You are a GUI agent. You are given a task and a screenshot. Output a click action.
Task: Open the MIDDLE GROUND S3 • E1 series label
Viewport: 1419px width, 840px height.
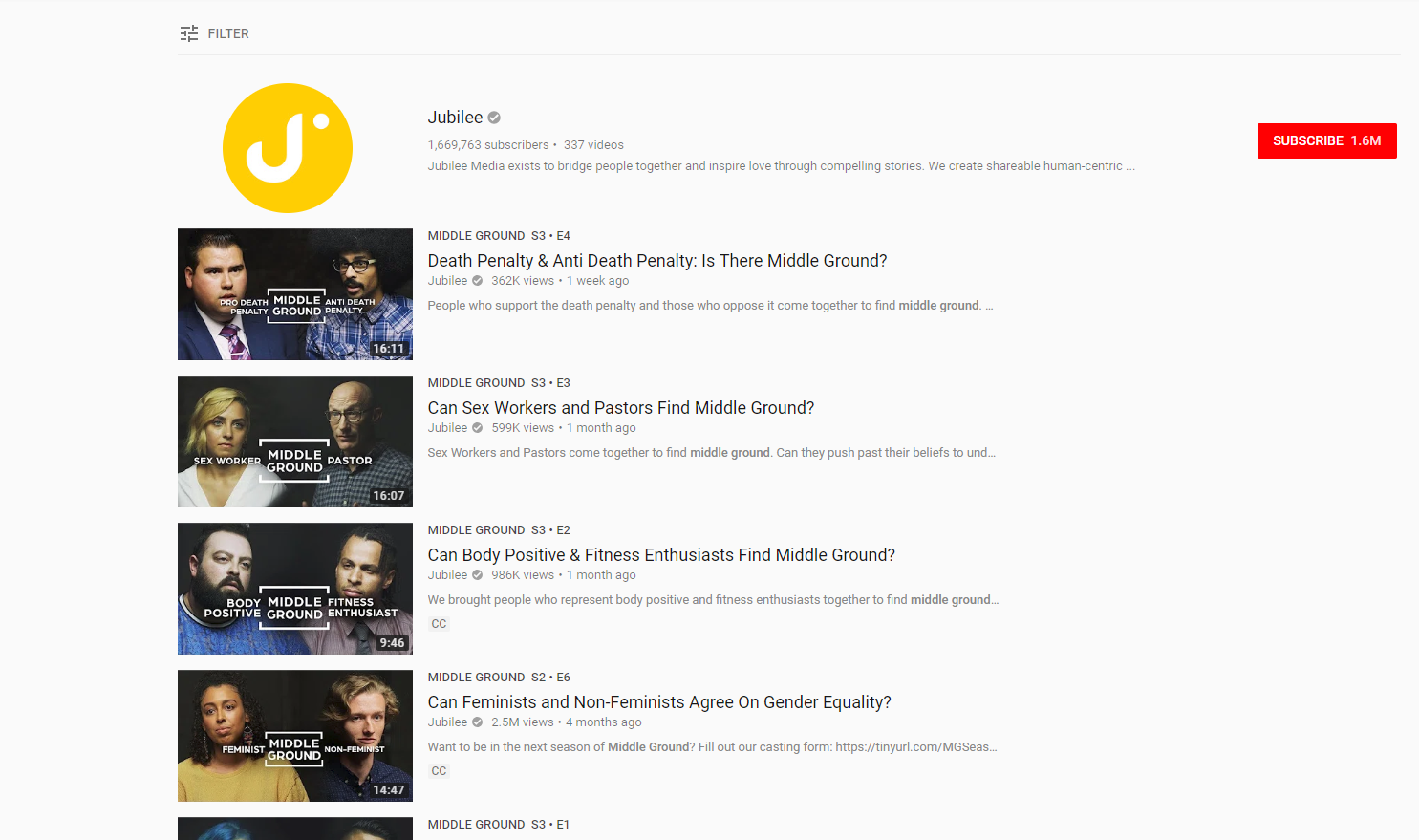click(499, 825)
